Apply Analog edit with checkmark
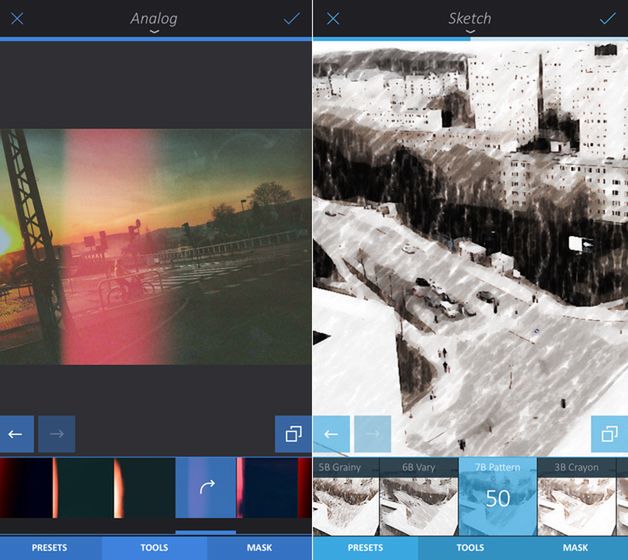Viewport: 628px width, 560px height. [292, 18]
